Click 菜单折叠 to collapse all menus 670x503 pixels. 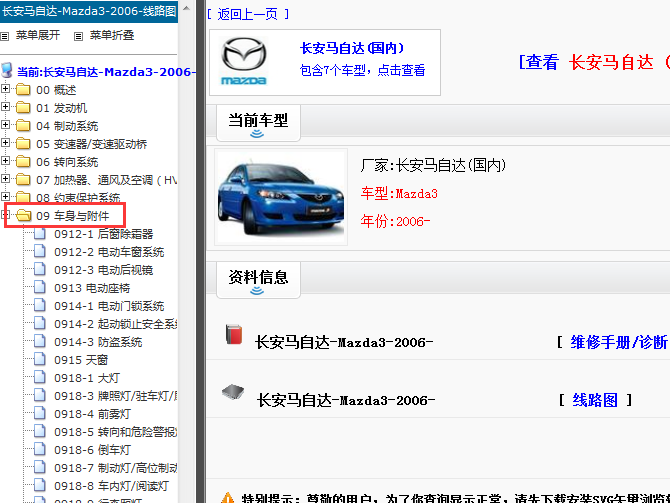point(112,35)
